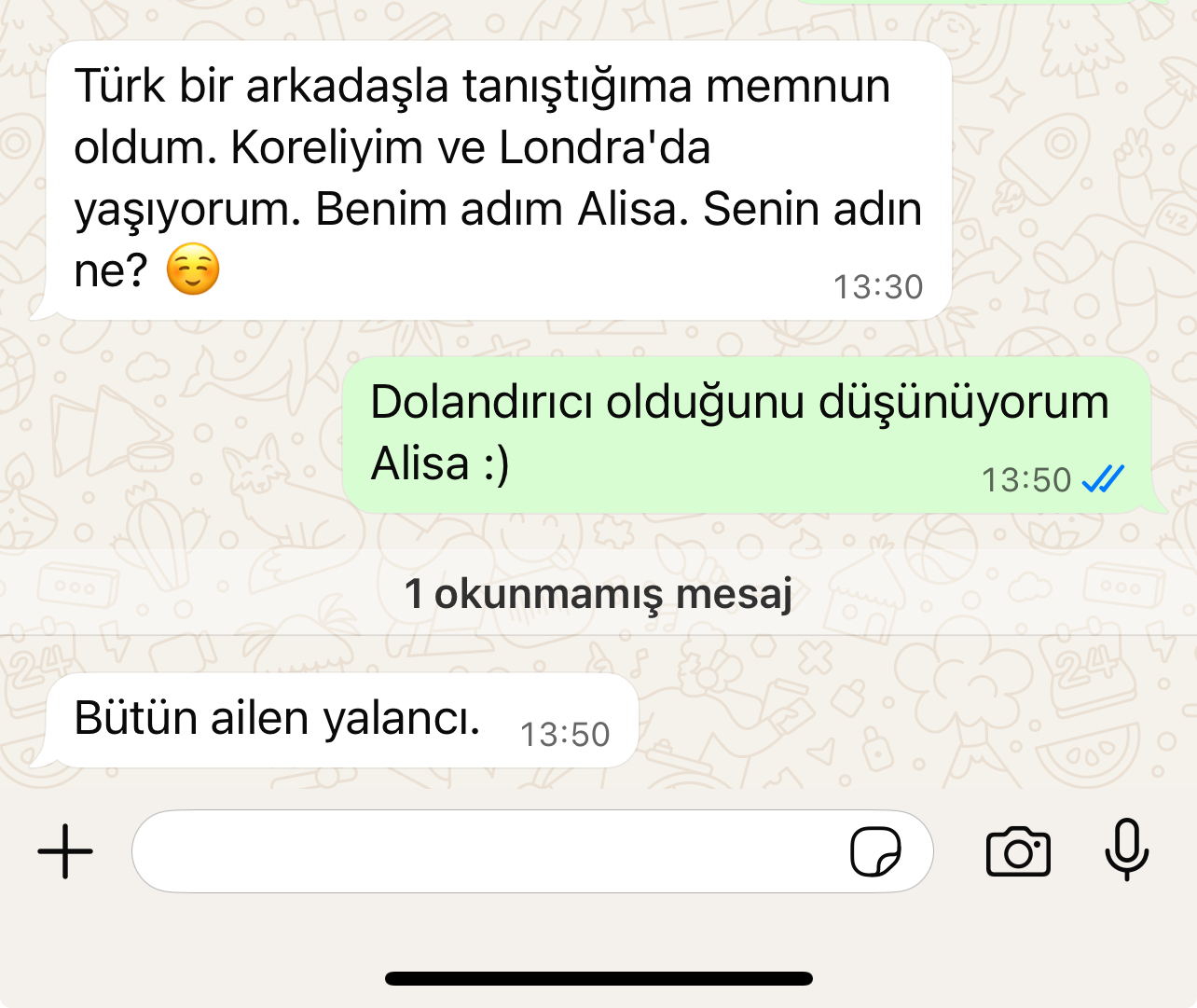Viewport: 1197px width, 1008px height.
Task: Tap the 13:50 timestamp beside the checkmarks
Action: [x=1026, y=480]
